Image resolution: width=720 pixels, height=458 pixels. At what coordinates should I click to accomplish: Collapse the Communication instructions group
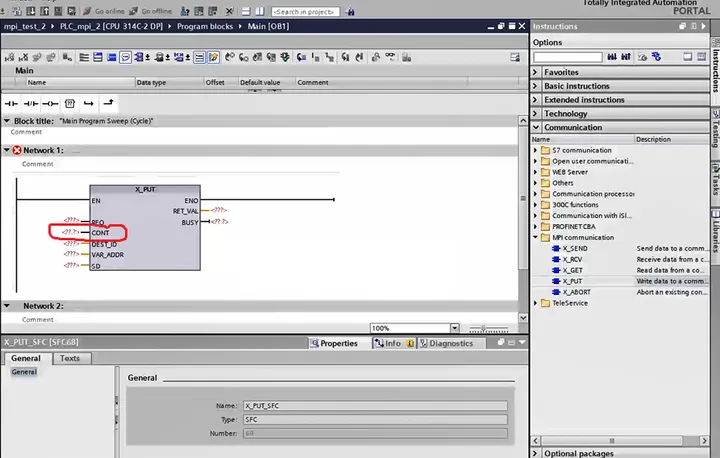tap(536, 127)
